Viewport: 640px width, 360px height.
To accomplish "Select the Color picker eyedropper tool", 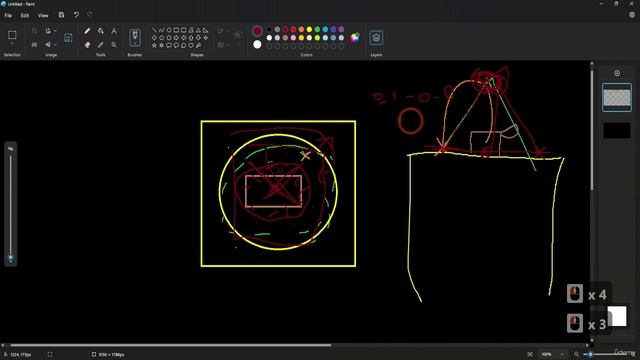I will [100, 44].
